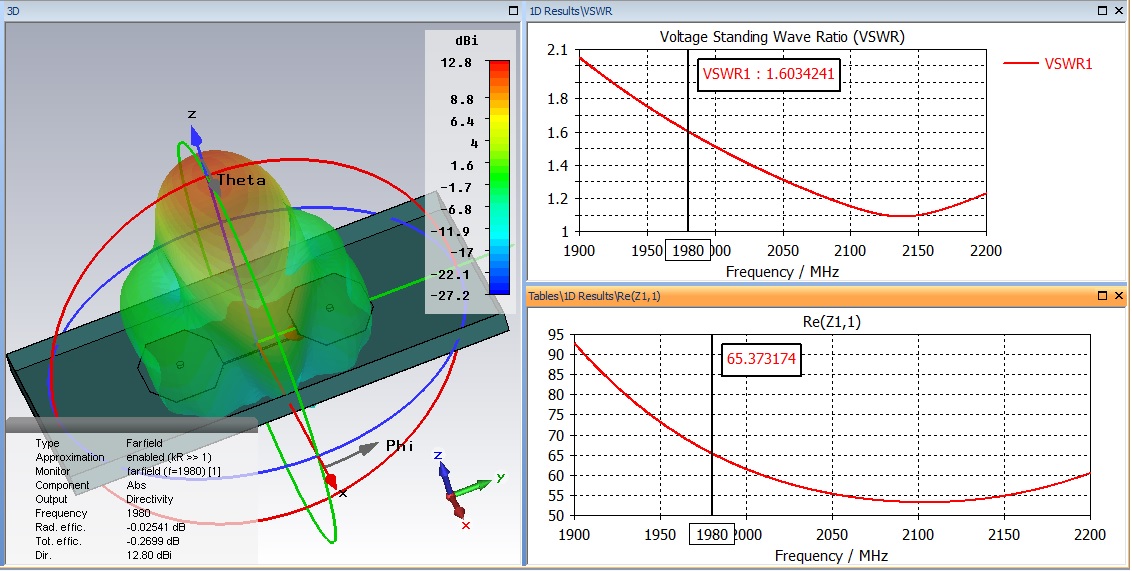This screenshot has width=1132, height=571.
Task: Click the Dir. 12.80 dBi value
Action: coord(149,555)
